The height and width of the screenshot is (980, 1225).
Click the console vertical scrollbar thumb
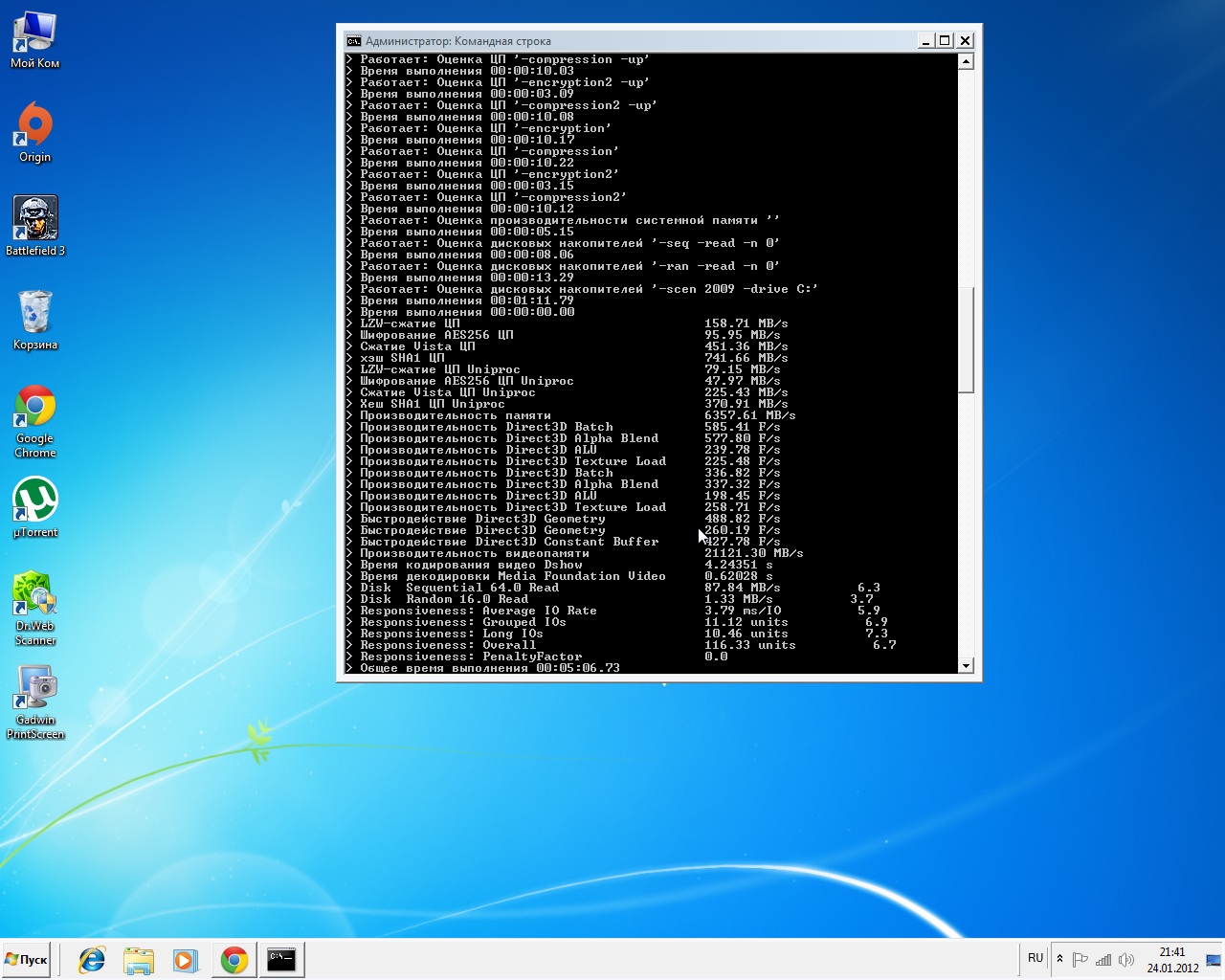(966, 340)
